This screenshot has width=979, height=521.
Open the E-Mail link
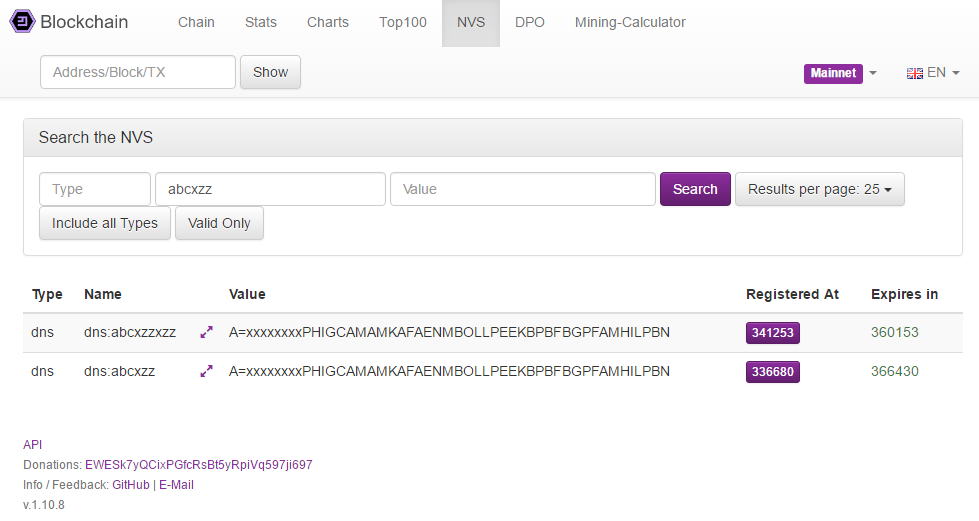(176, 485)
